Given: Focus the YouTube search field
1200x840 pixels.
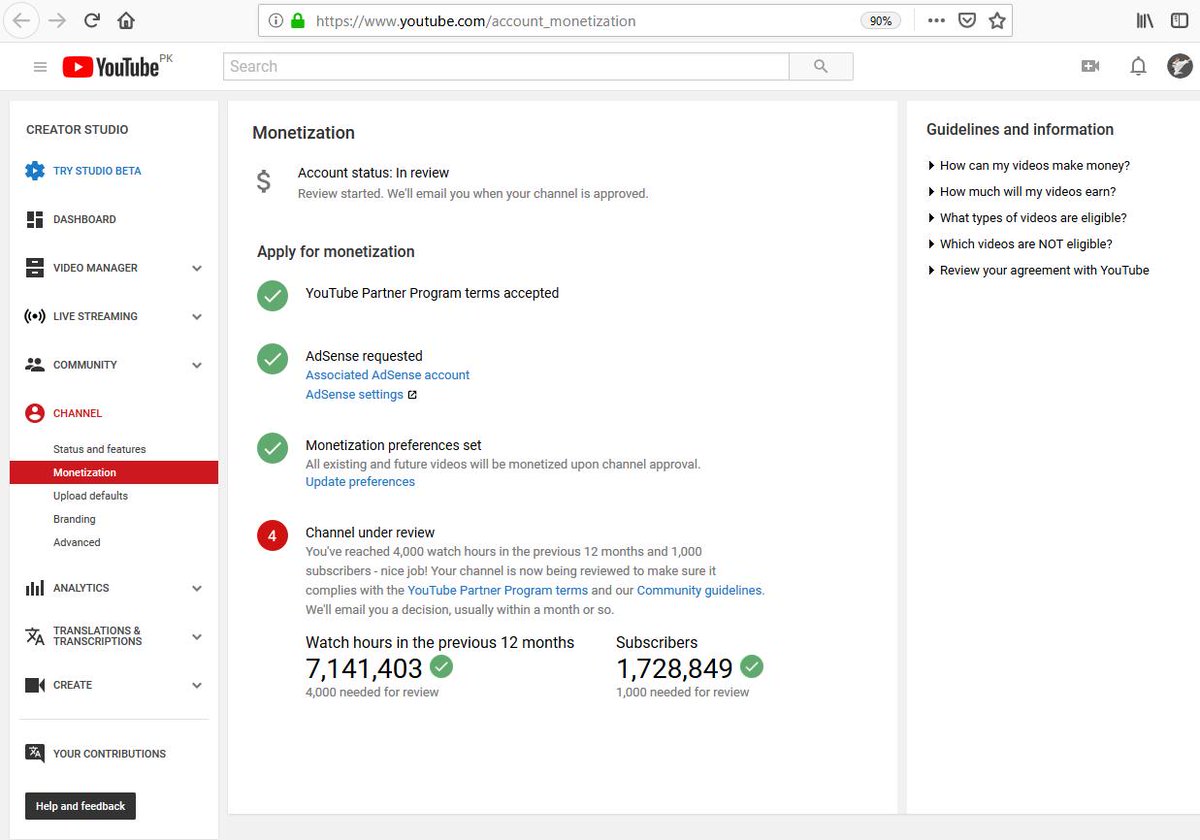Looking at the screenshot, I should point(506,66).
